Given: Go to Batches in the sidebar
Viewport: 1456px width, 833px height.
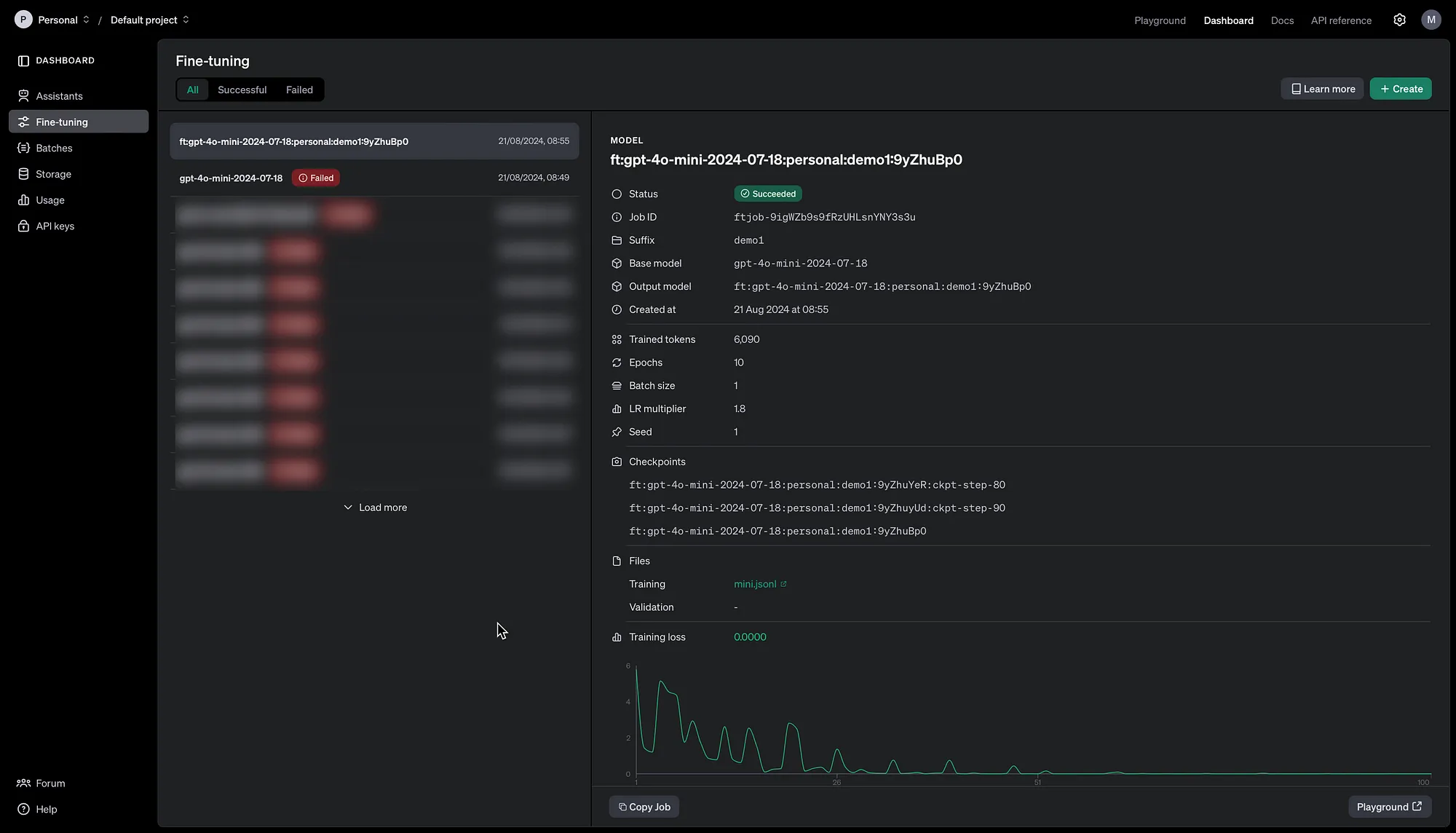Looking at the screenshot, I should pyautogui.click(x=79, y=148).
